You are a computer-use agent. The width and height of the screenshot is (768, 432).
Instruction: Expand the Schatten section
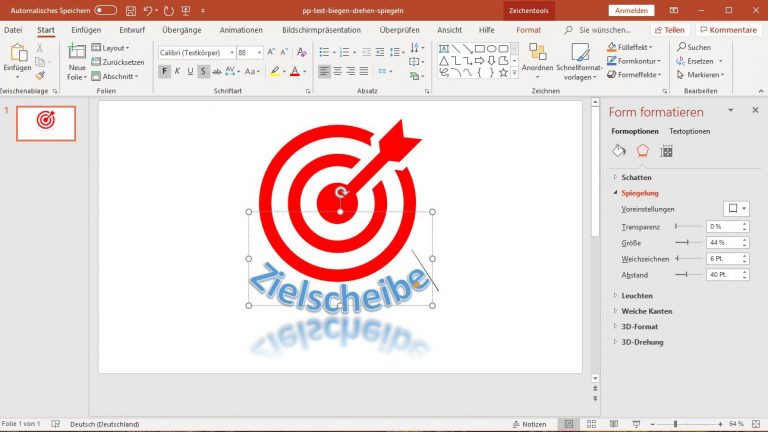636,177
